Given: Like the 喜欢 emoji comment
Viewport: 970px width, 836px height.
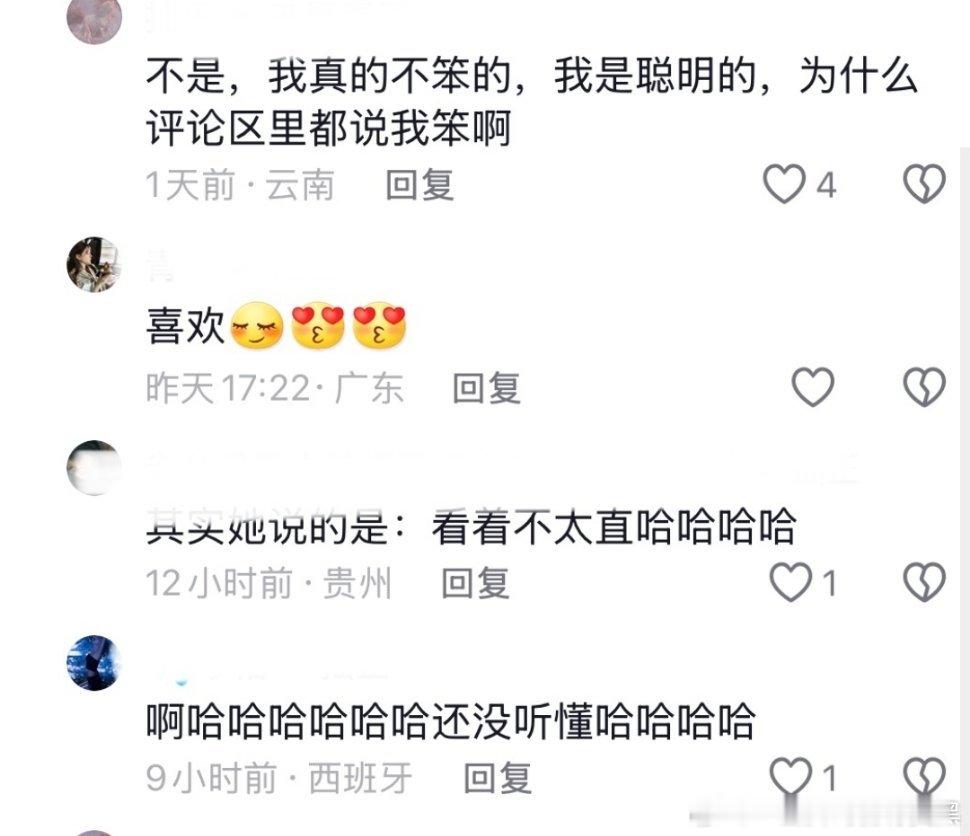Looking at the screenshot, I should click(813, 387).
